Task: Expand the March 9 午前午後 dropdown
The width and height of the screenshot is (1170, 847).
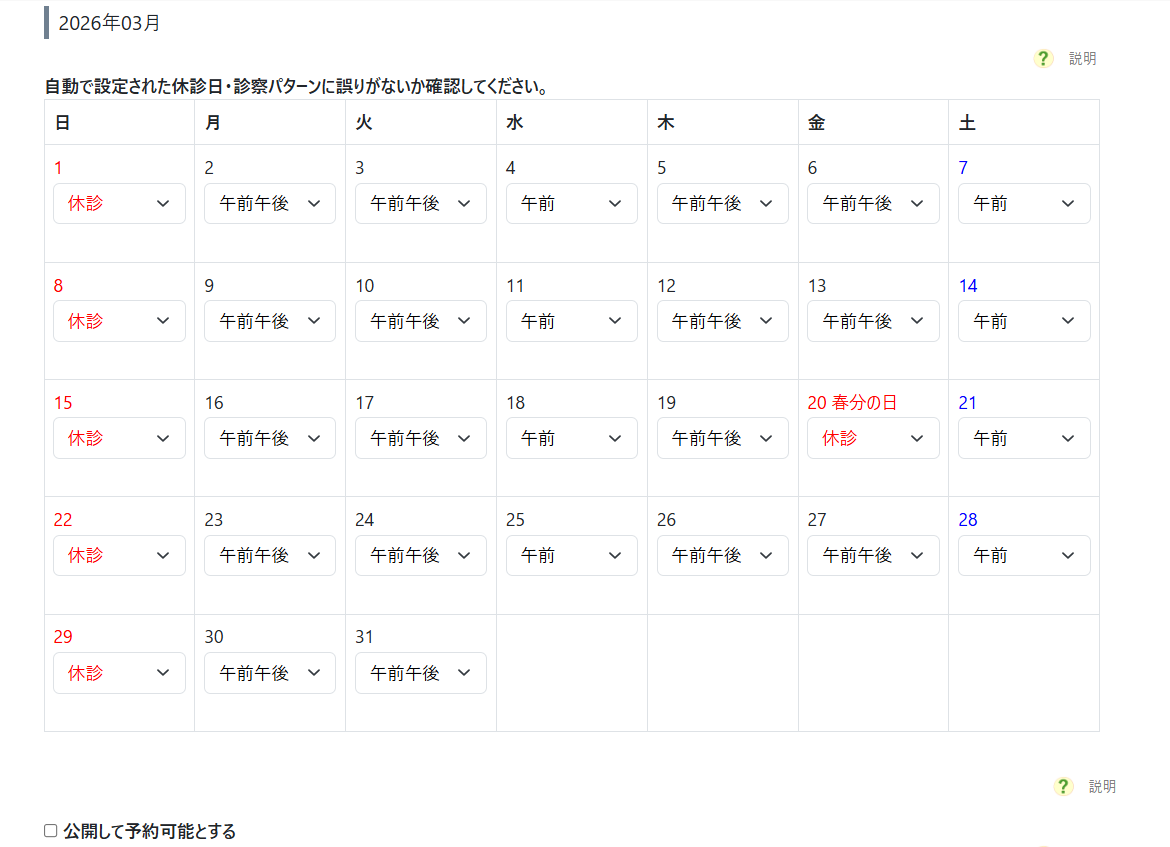Action: [269, 321]
